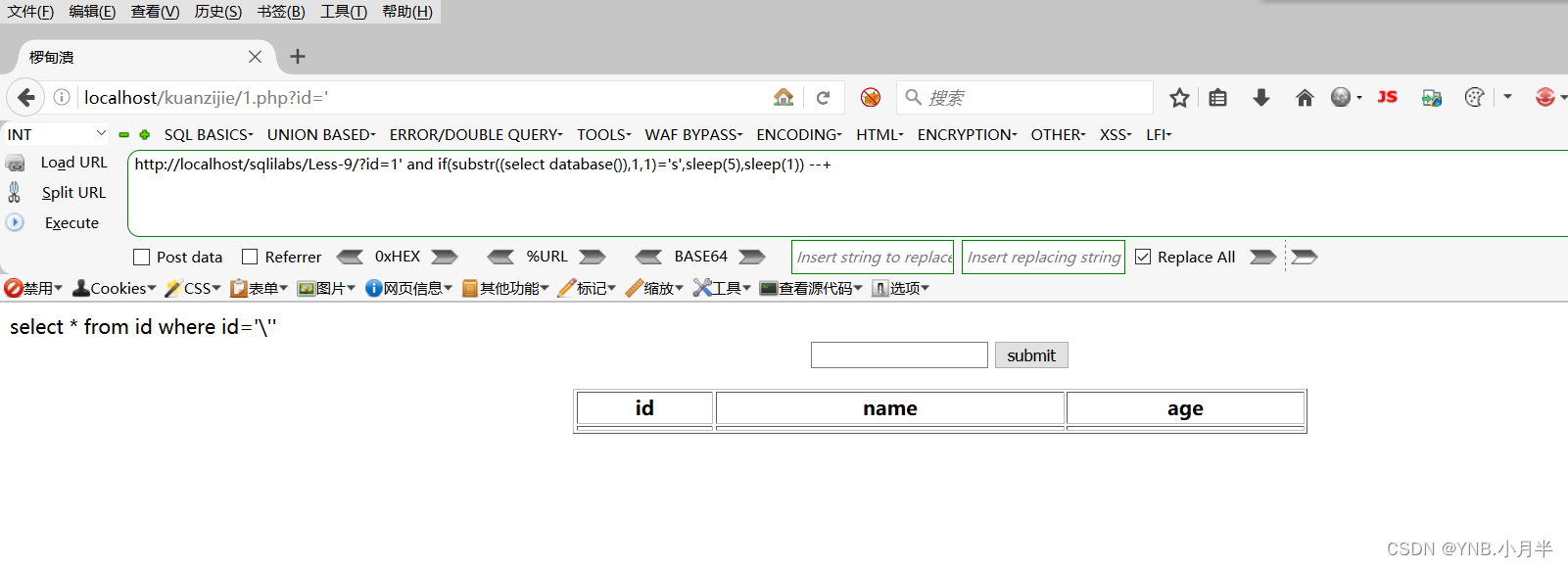Focus the HackBar URL text area

point(847,194)
